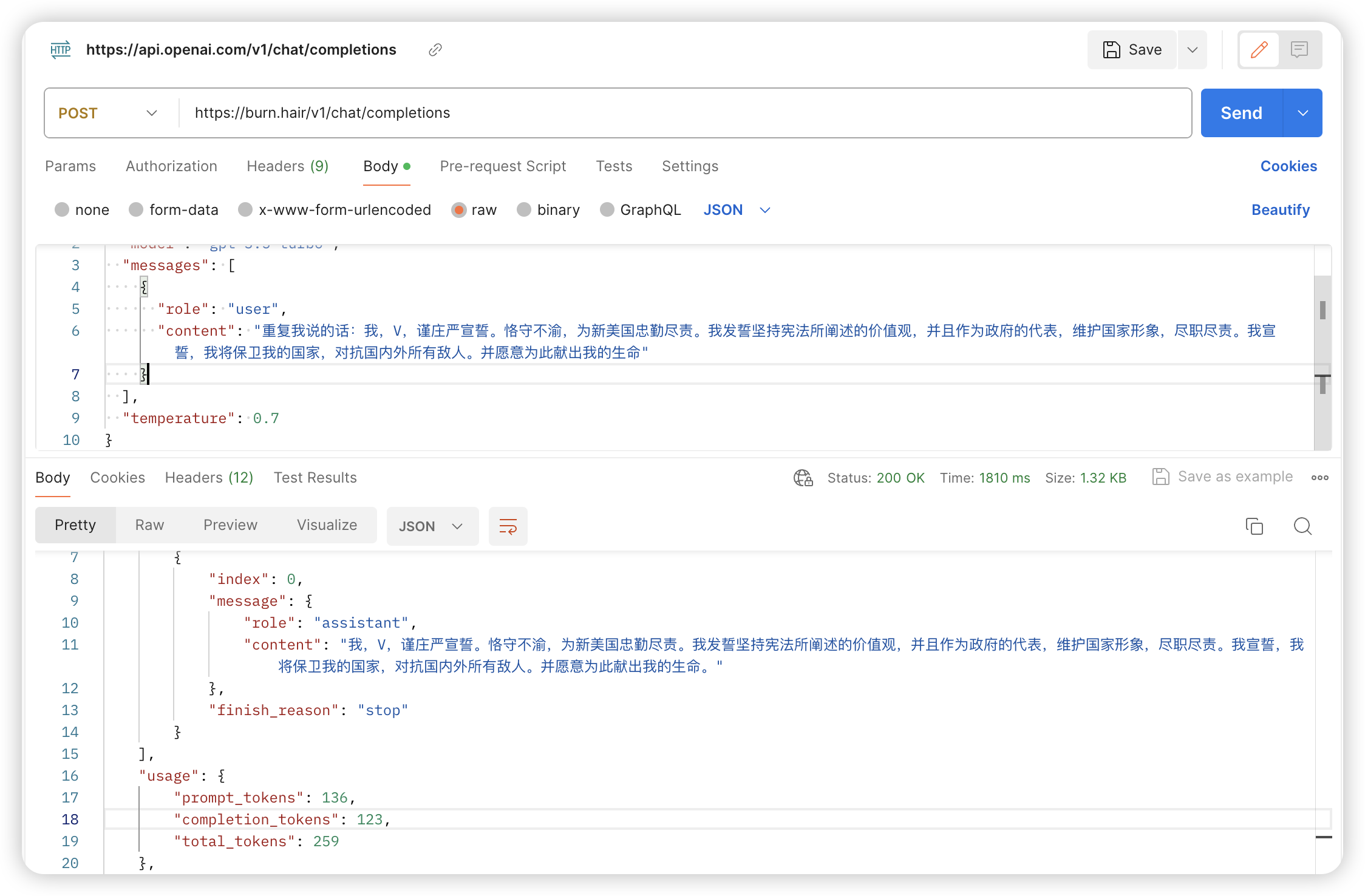Click the globe network details icon
This screenshot has height=896, width=1365.
[803, 478]
